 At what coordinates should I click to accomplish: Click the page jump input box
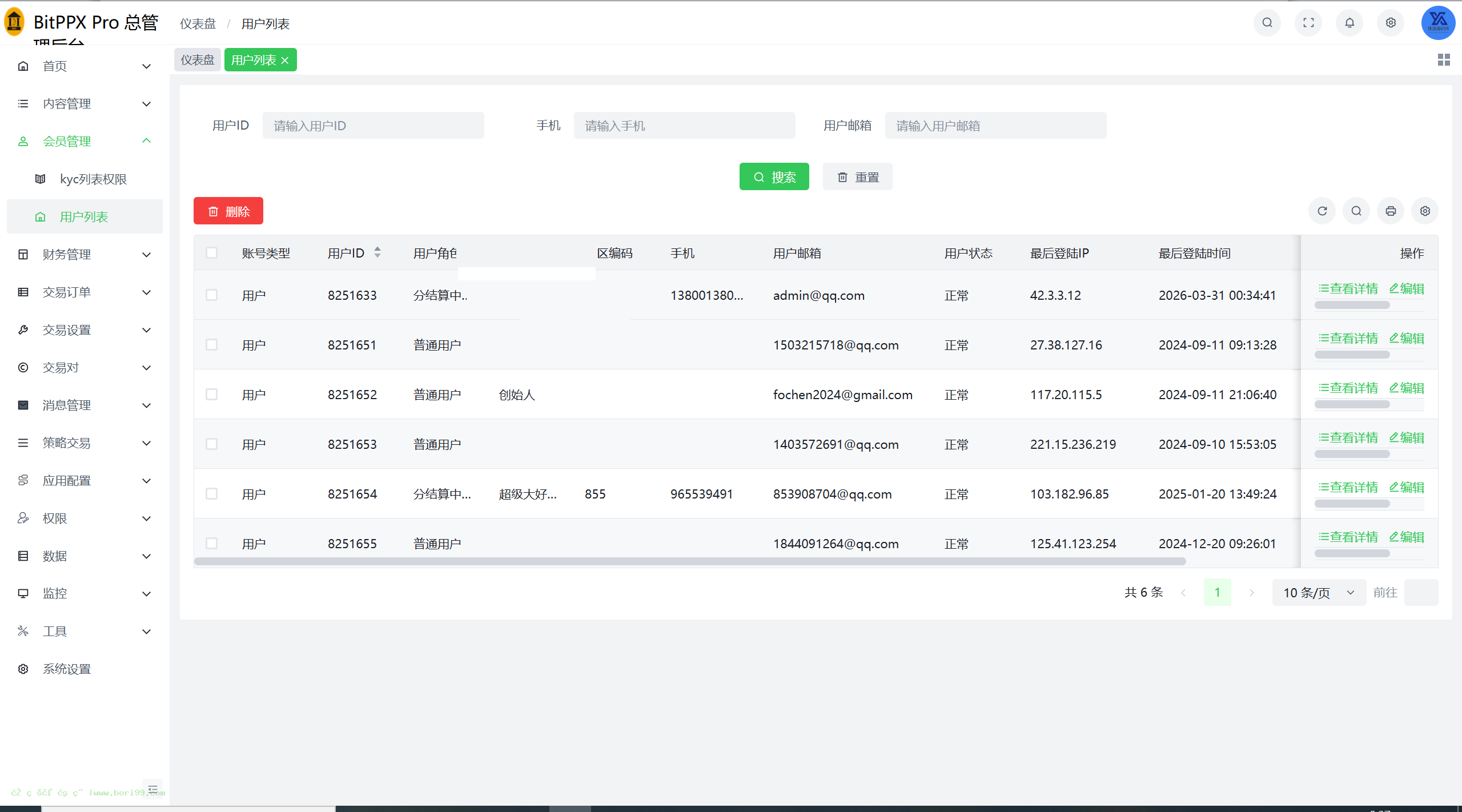(1421, 592)
